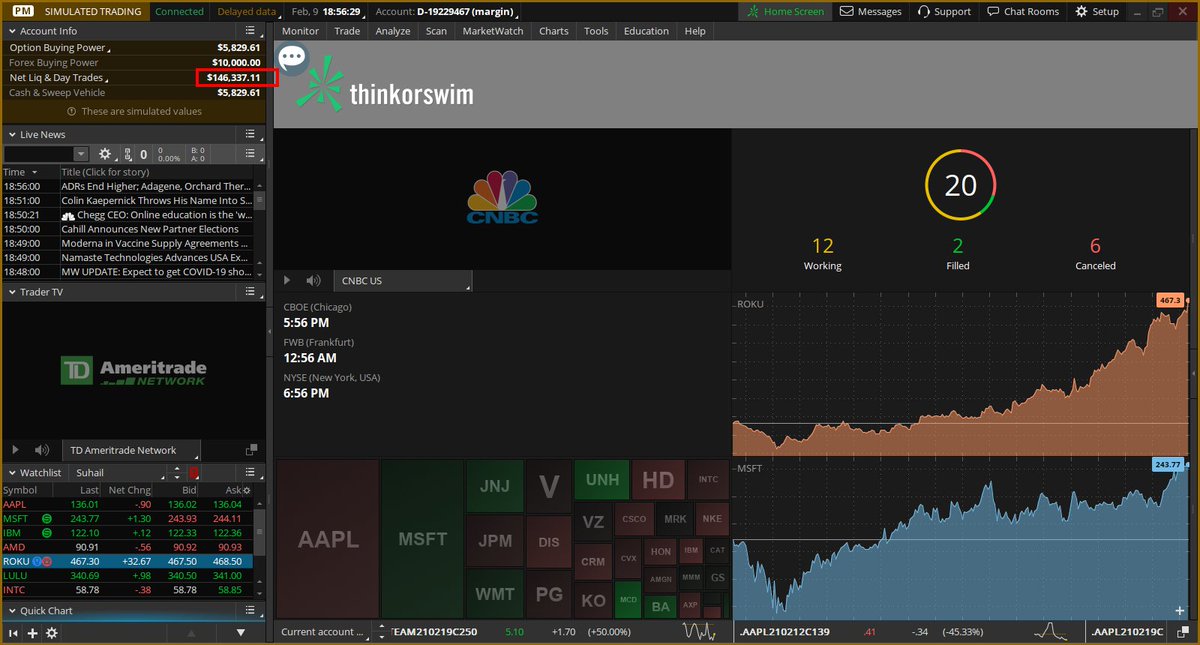Open Trader TV panel menu icon

point(251,292)
